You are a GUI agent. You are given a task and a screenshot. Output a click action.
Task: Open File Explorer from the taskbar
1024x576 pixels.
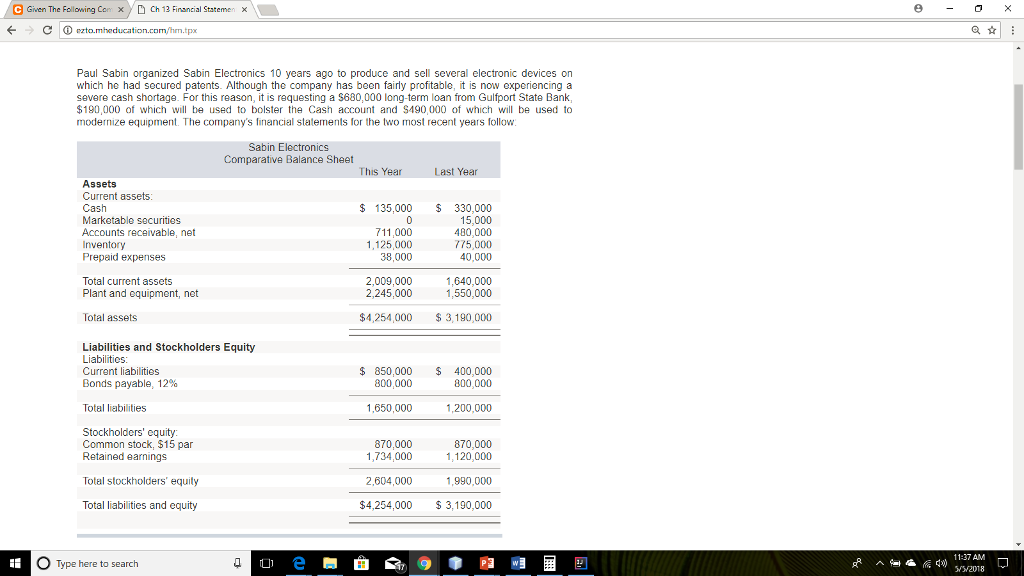[x=331, y=563]
